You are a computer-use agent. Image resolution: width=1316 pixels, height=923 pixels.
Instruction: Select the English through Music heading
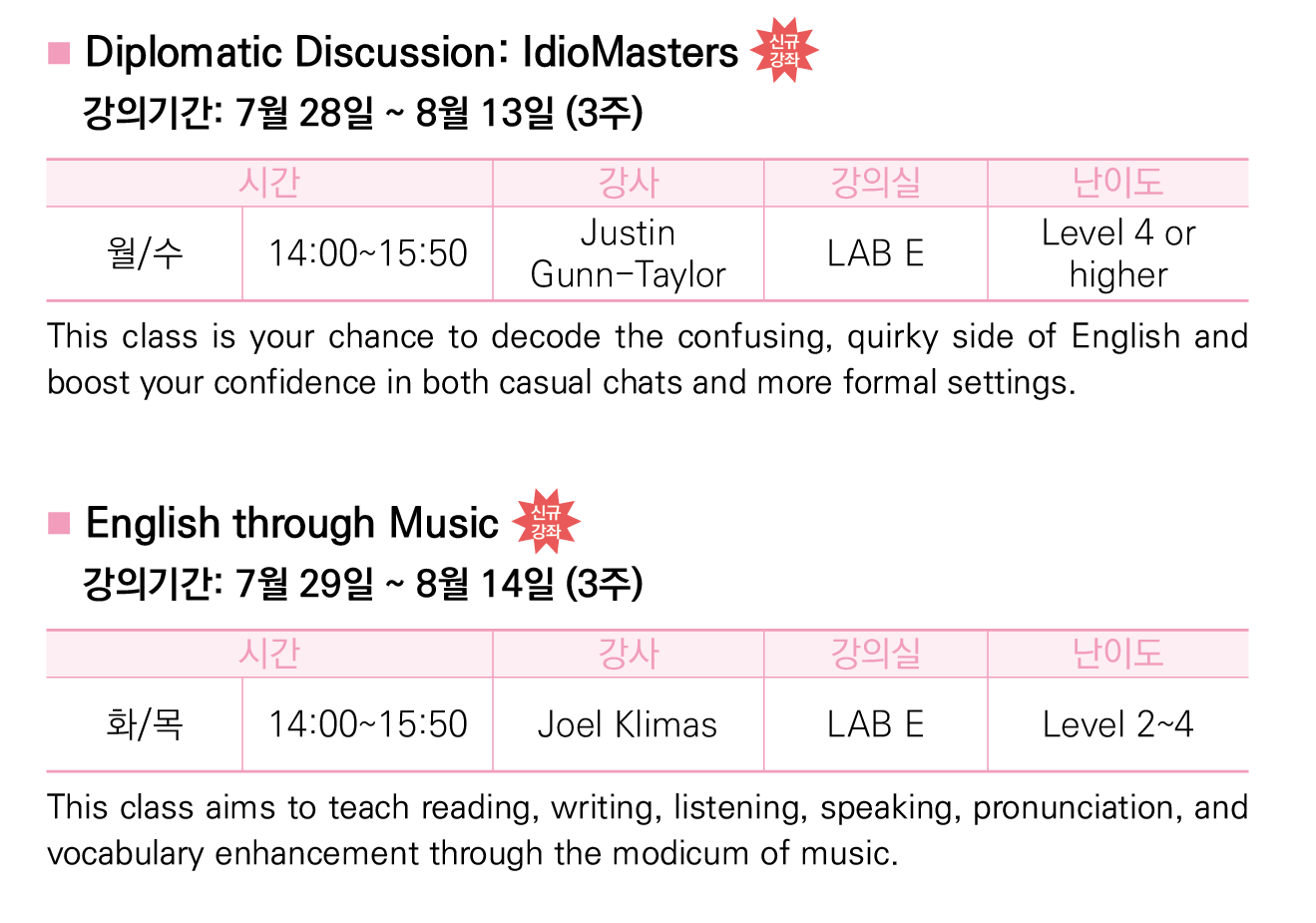[292, 523]
